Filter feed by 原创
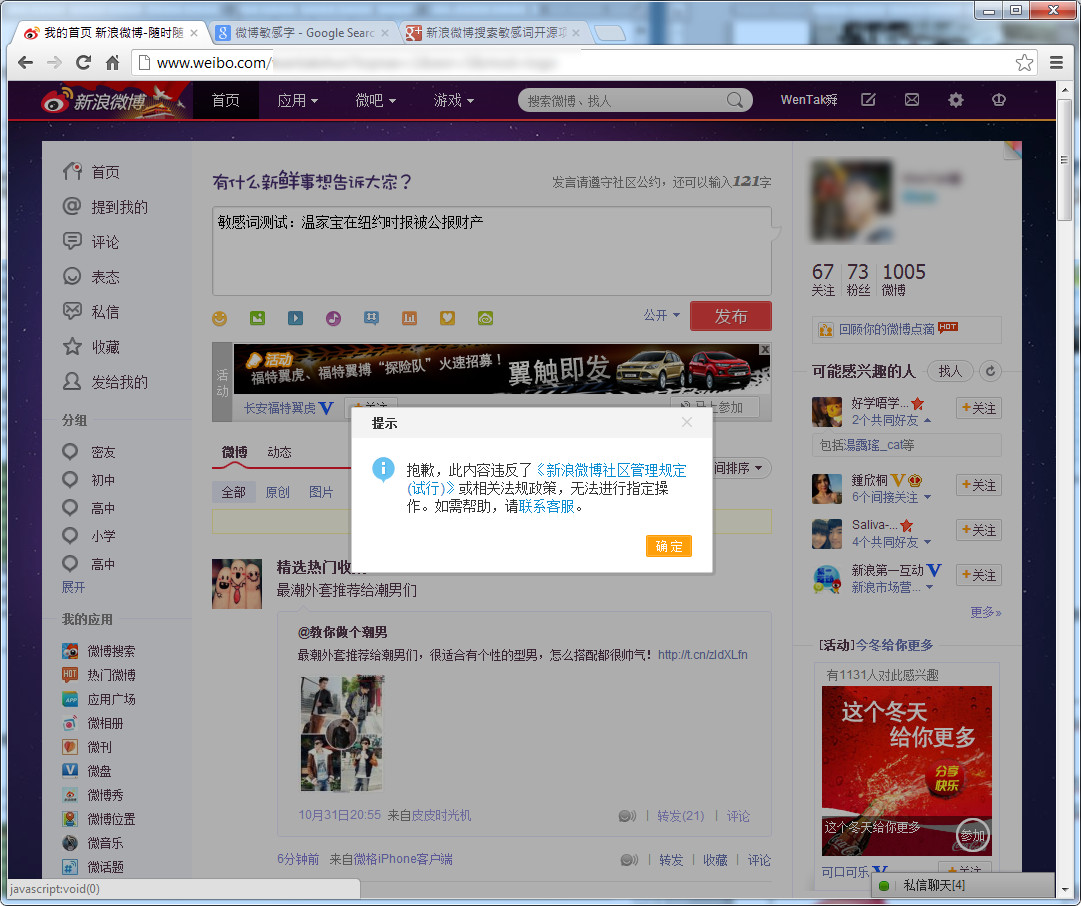The height and width of the screenshot is (906, 1081). 277,492
